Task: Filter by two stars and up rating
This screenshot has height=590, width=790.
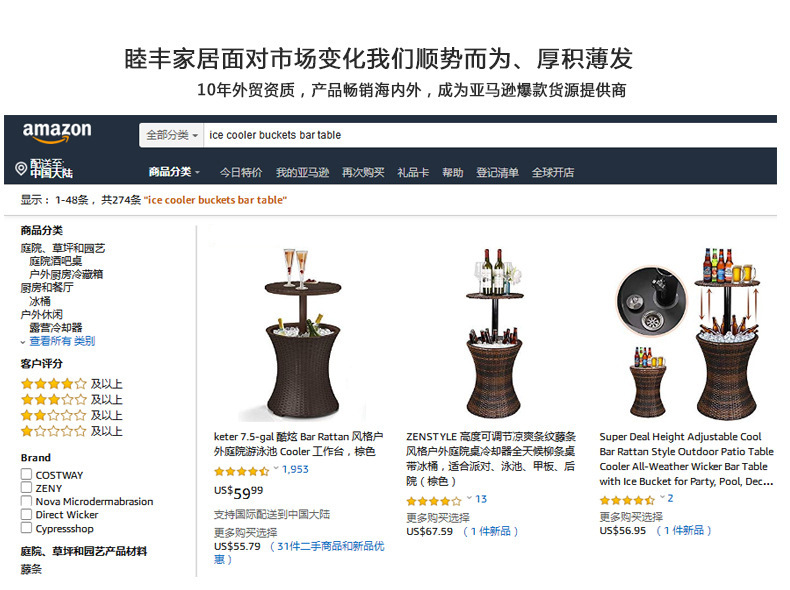Action: 72,416
